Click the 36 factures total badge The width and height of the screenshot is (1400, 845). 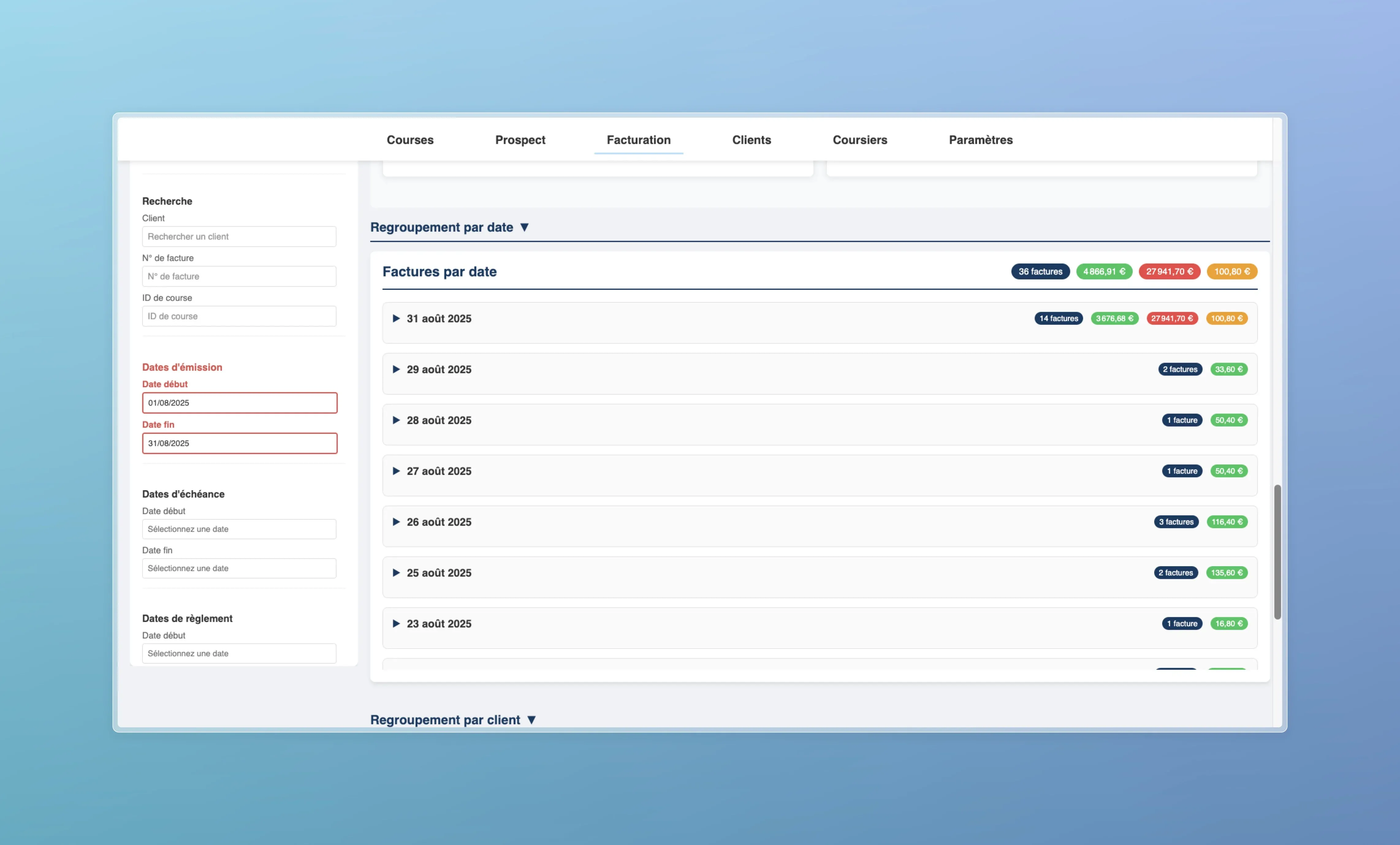pos(1040,271)
